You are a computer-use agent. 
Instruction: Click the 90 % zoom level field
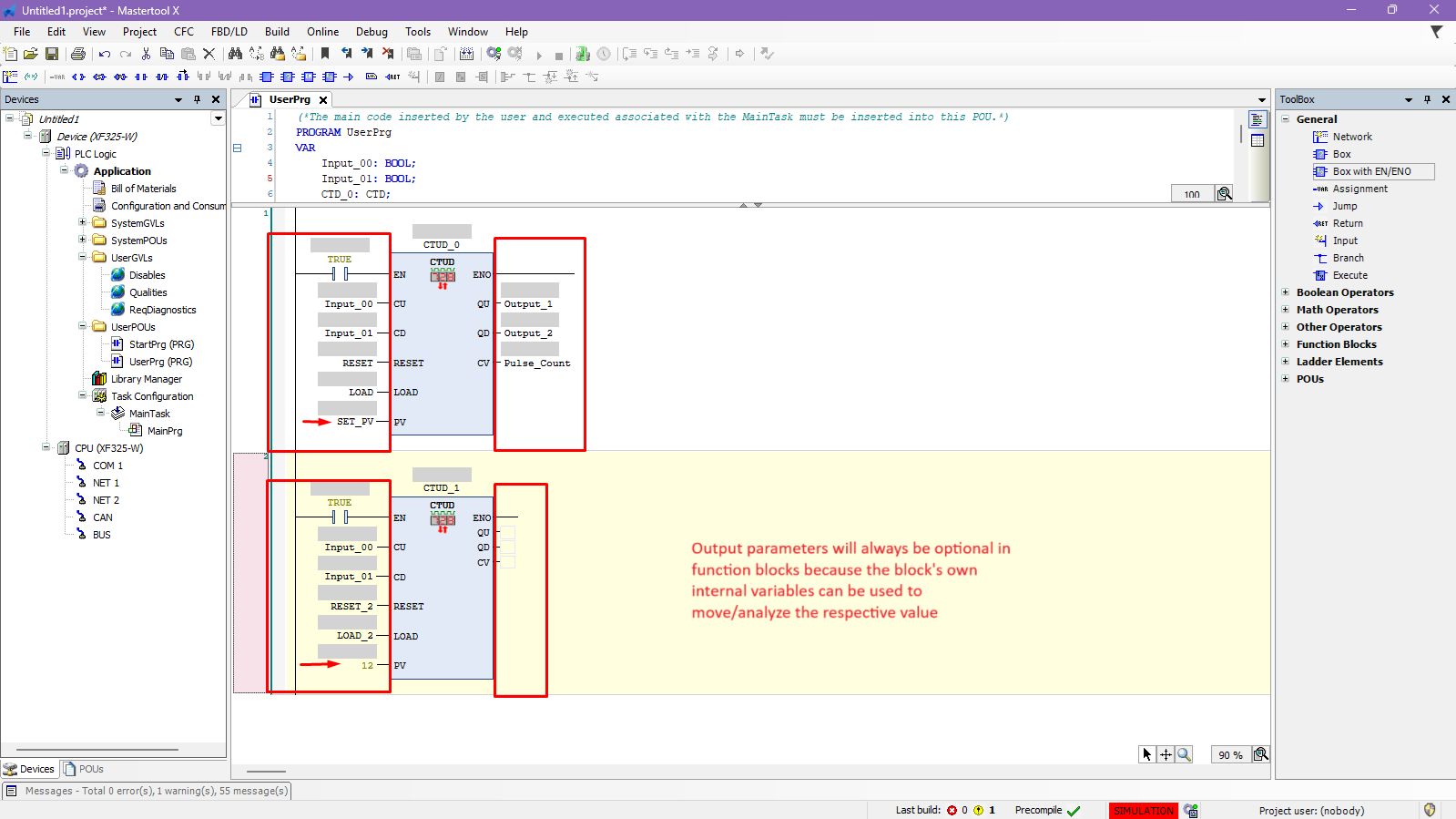(1230, 755)
